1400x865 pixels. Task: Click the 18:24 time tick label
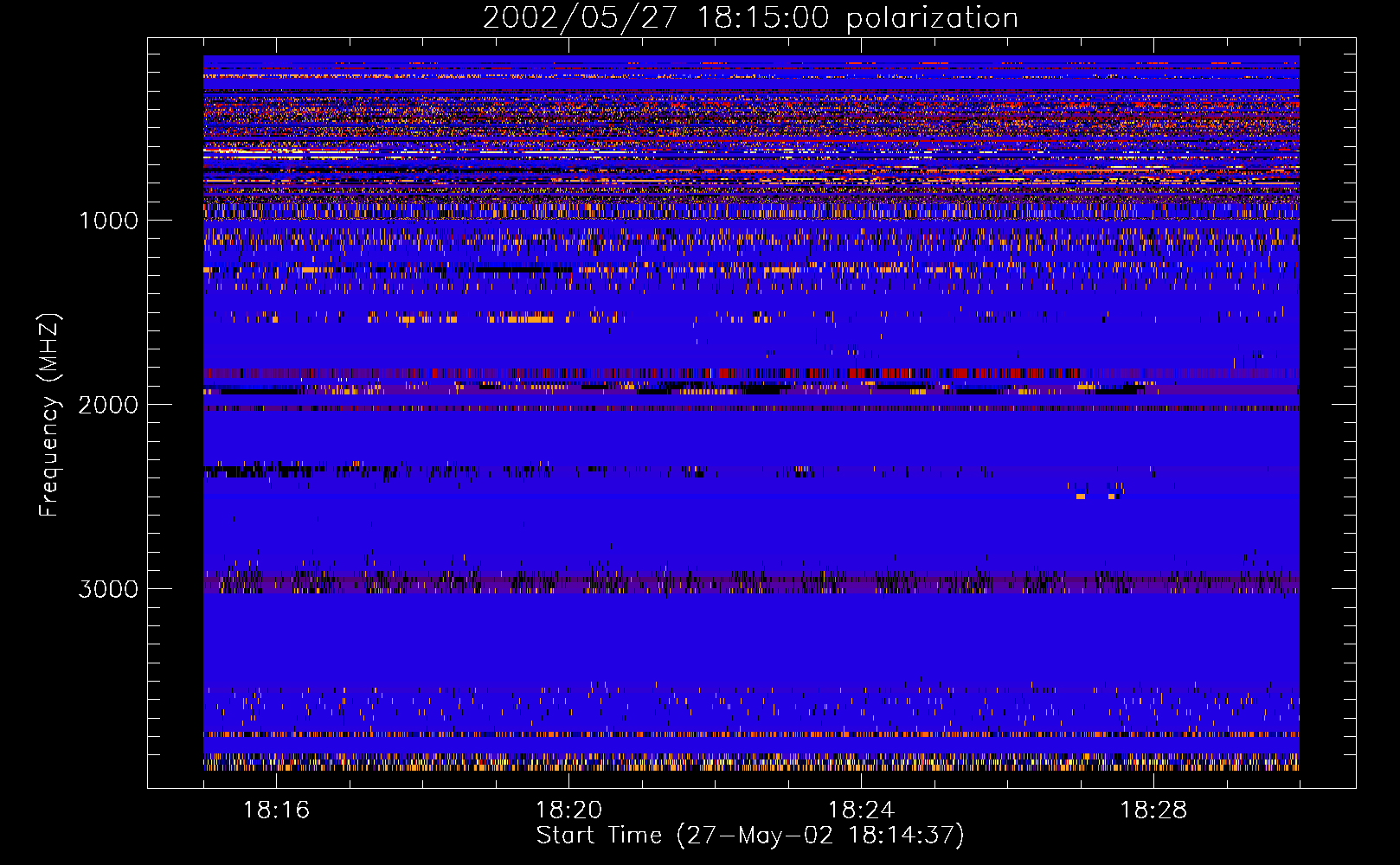(x=861, y=811)
